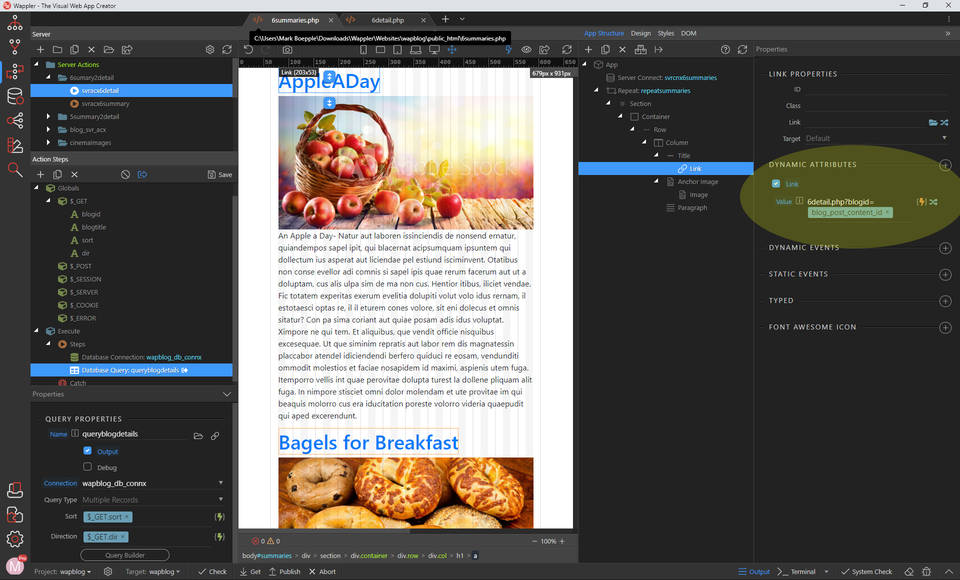Open help in App Structure toolbar
The image size is (960, 580).
coord(726,49)
